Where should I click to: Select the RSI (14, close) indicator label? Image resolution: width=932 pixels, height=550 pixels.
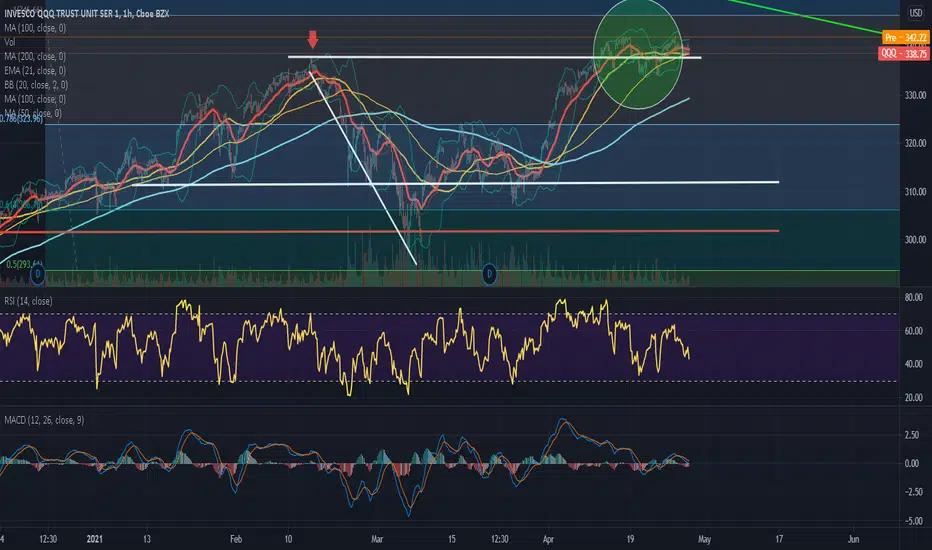pos(28,301)
